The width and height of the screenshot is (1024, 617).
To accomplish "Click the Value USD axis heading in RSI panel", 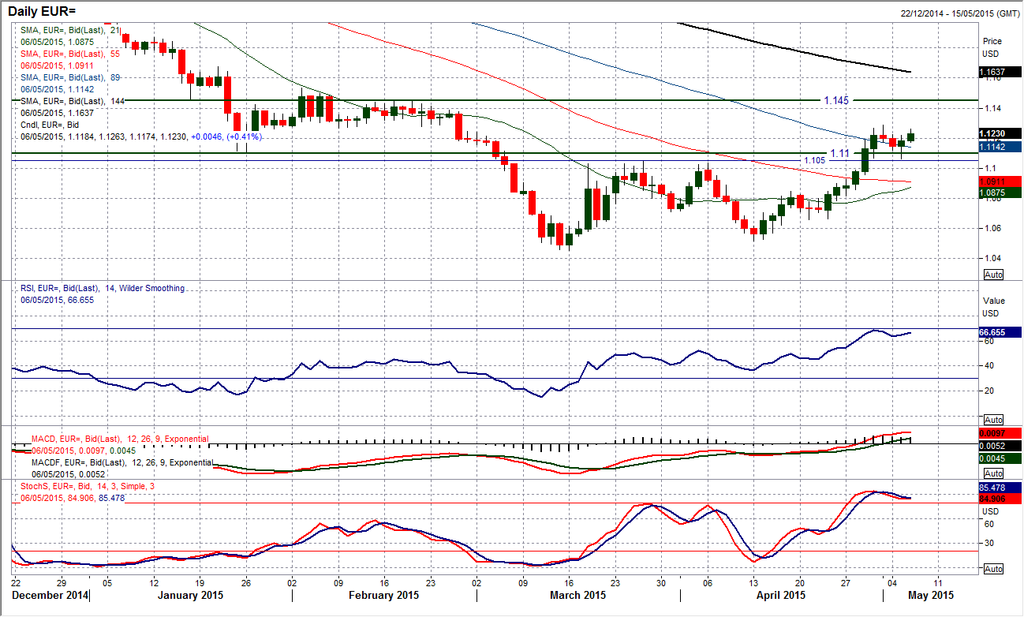I will 993,307.
